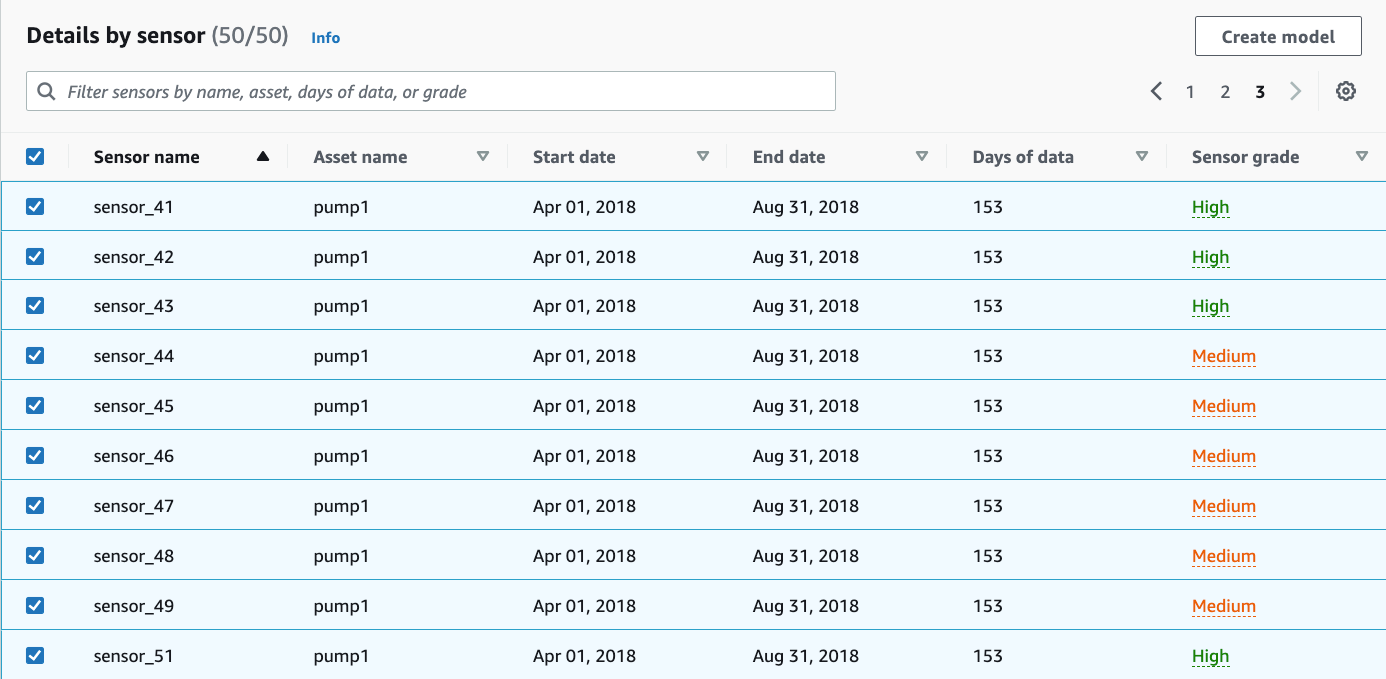Deselect sensor_46 checkbox
The height and width of the screenshot is (679, 1386).
pos(35,456)
